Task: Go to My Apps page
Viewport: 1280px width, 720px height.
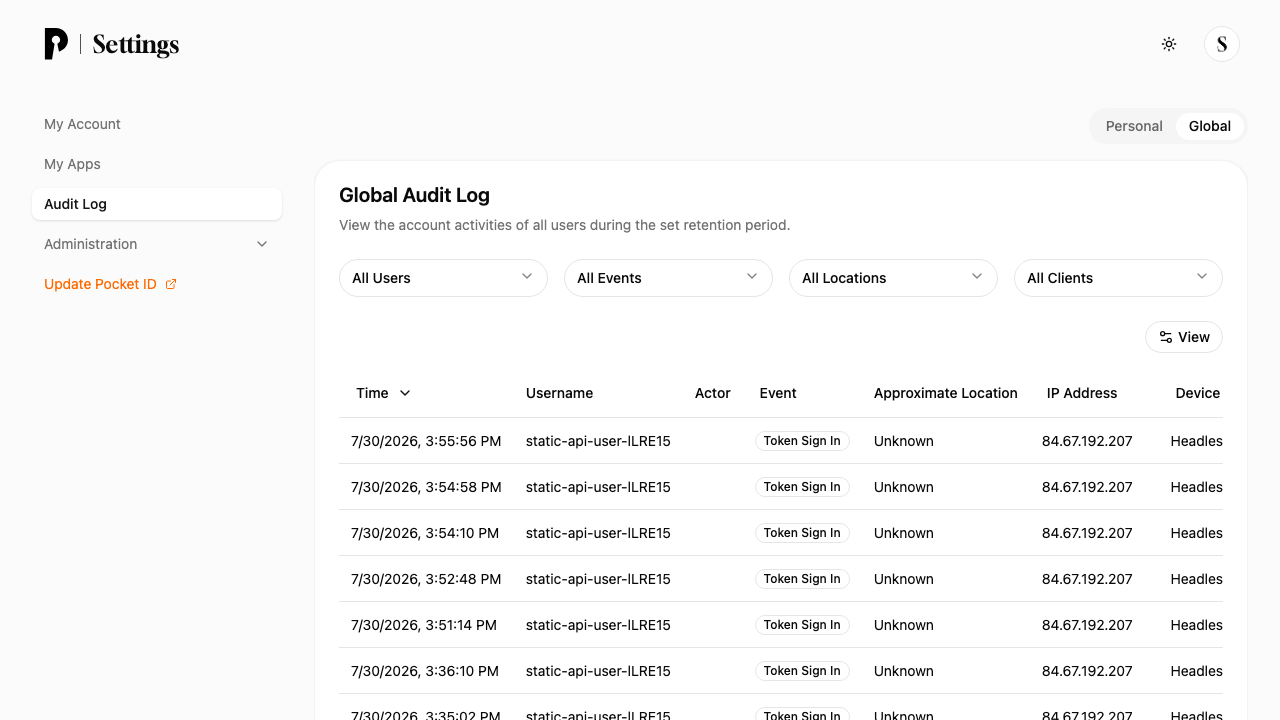Action: (x=157, y=164)
